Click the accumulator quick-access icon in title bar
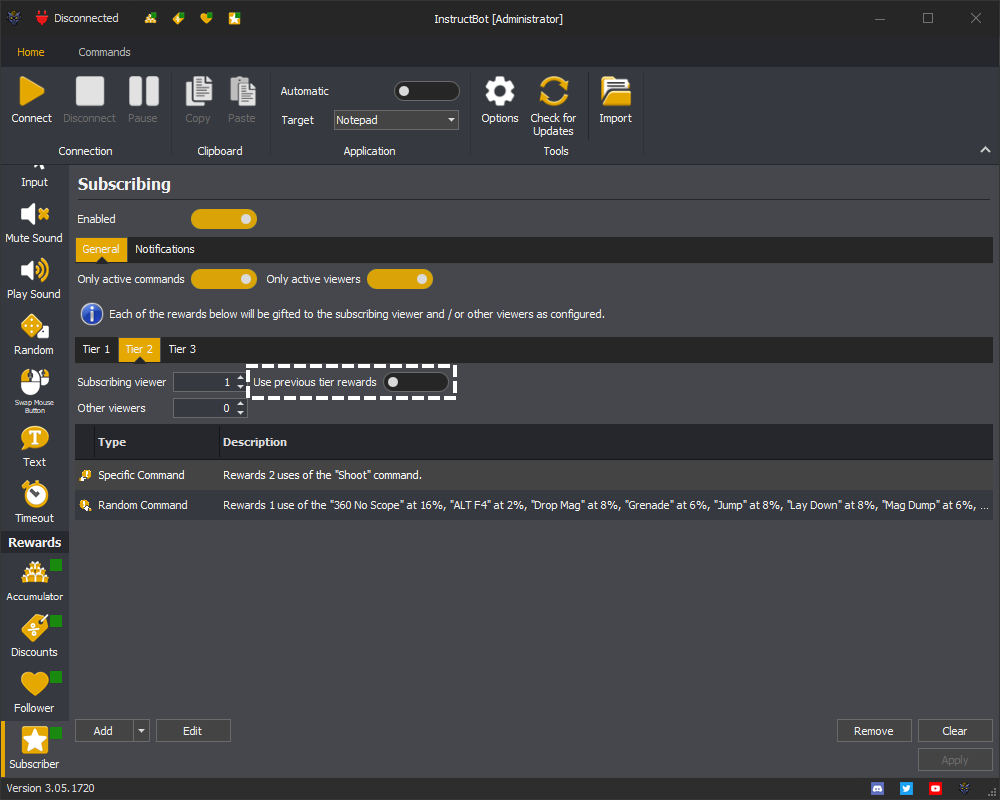The height and width of the screenshot is (800, 1000). pyautogui.click(x=151, y=19)
